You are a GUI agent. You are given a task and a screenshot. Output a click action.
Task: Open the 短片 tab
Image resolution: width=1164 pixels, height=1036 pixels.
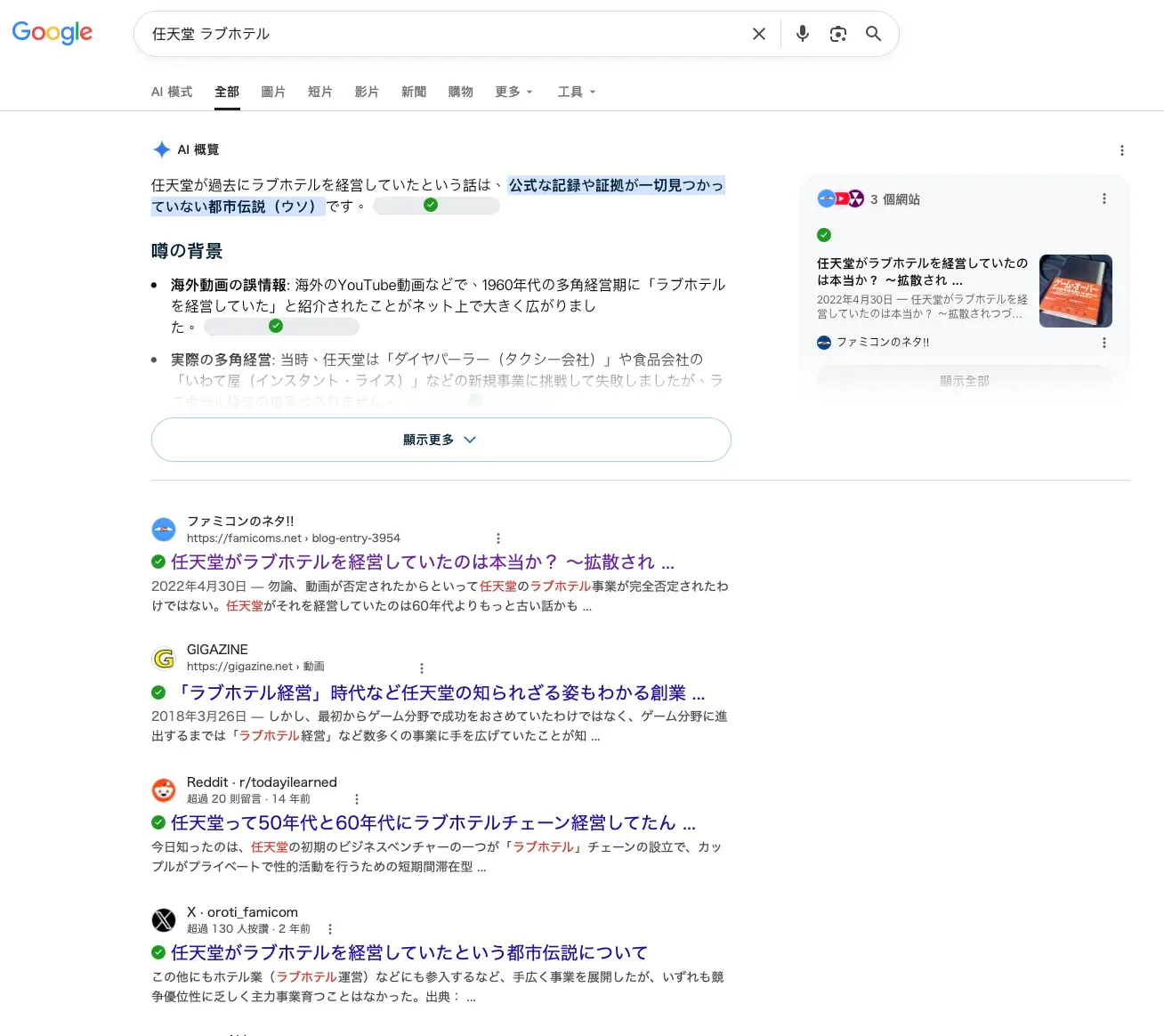coord(320,92)
